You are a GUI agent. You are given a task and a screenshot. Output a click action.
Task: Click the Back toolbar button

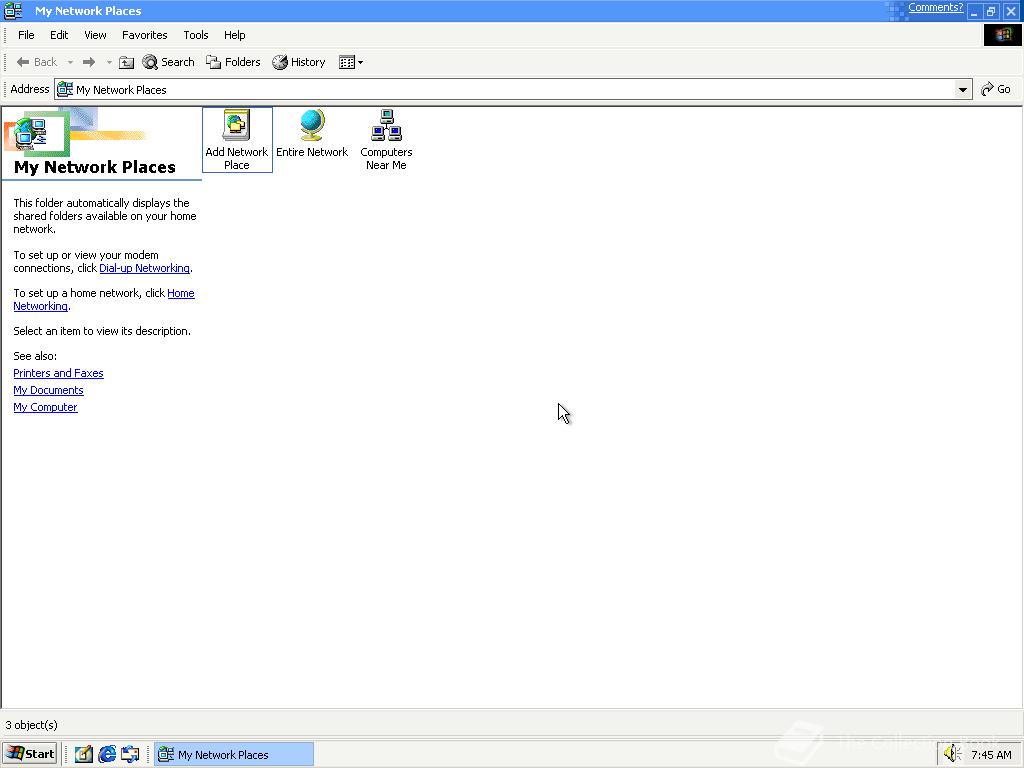37,62
